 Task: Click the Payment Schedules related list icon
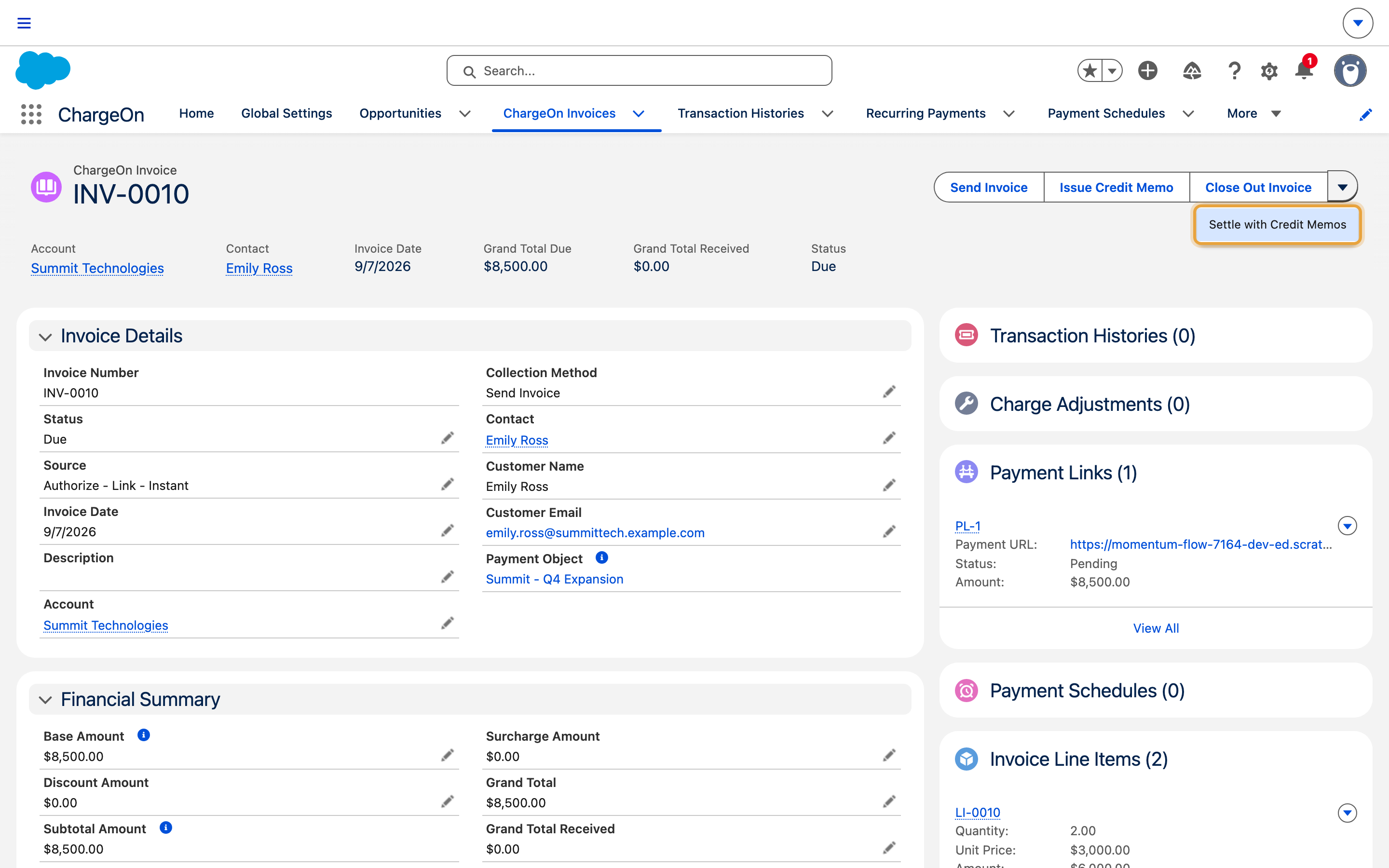[967, 690]
